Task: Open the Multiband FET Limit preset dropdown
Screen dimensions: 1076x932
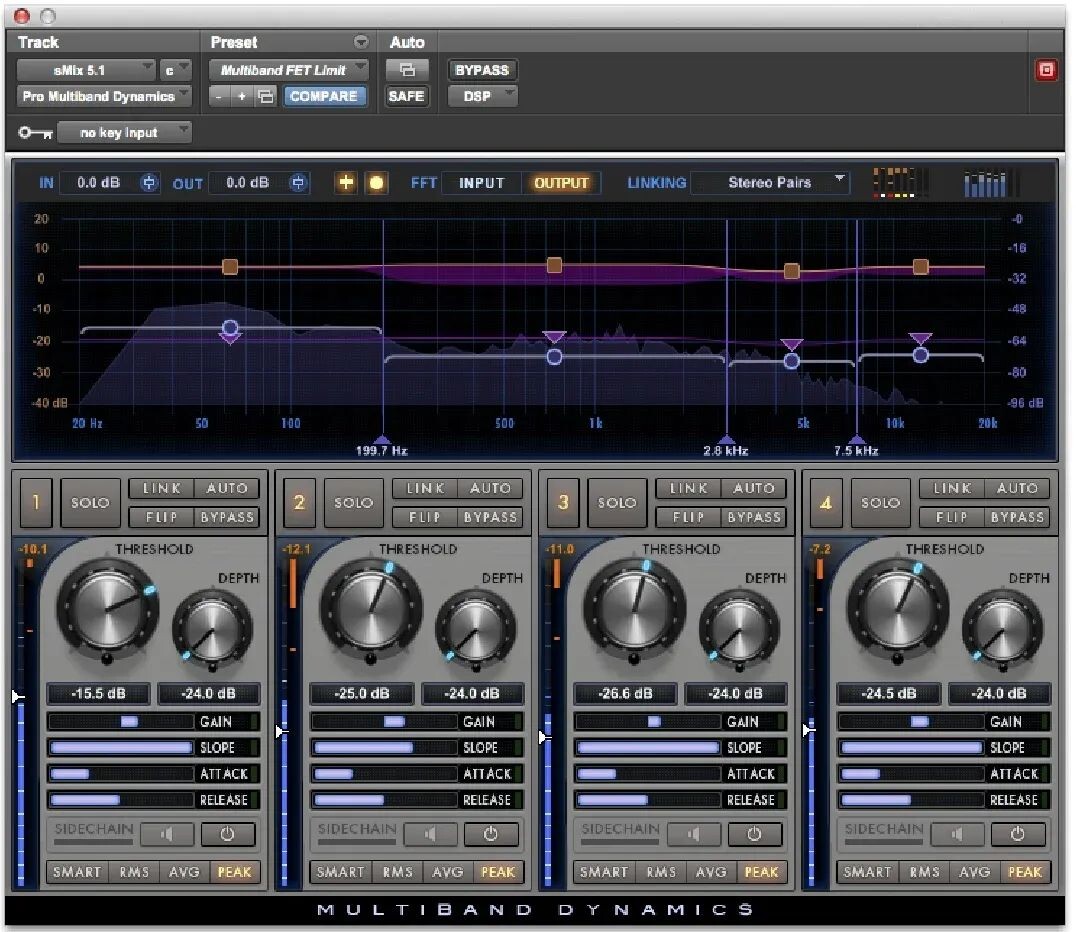Action: [x=289, y=70]
